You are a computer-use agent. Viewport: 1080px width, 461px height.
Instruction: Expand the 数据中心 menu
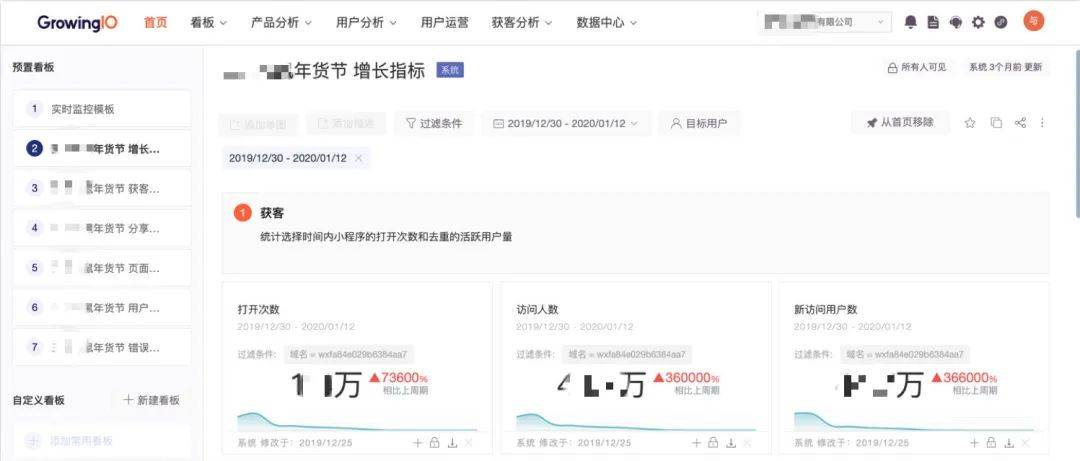pyautogui.click(x=609, y=22)
